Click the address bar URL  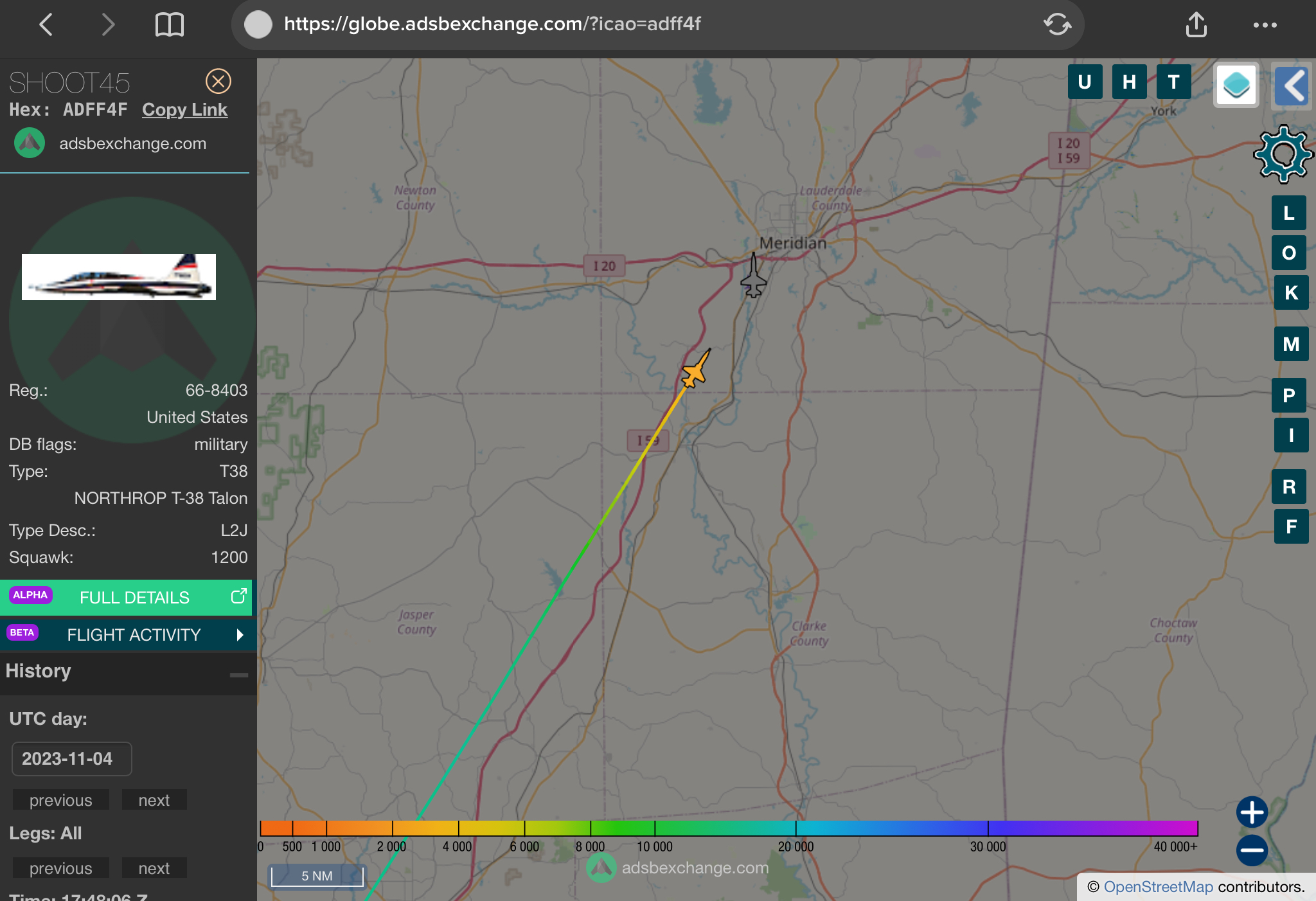pos(492,24)
